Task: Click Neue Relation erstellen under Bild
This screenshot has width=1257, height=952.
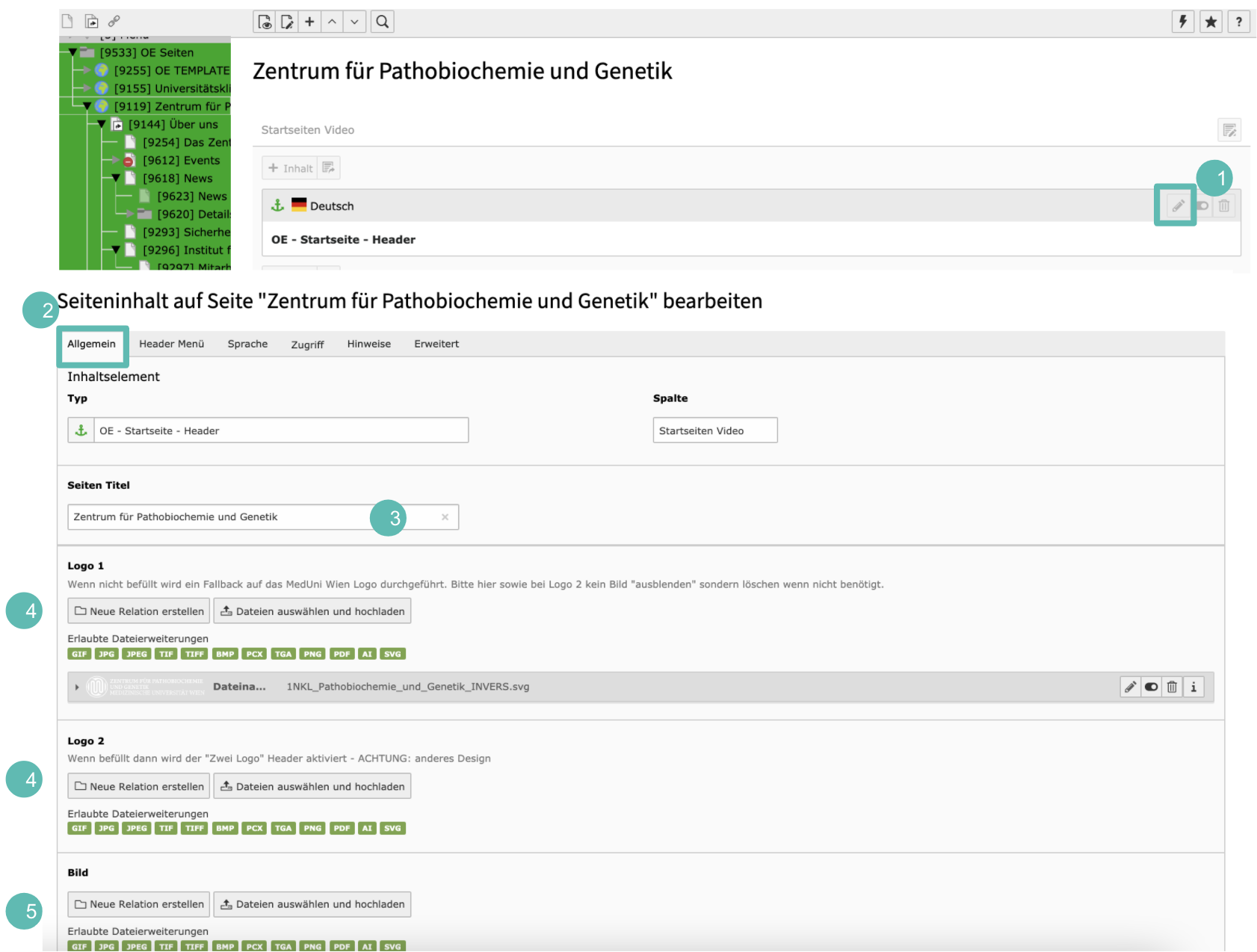Action: pyautogui.click(x=139, y=904)
